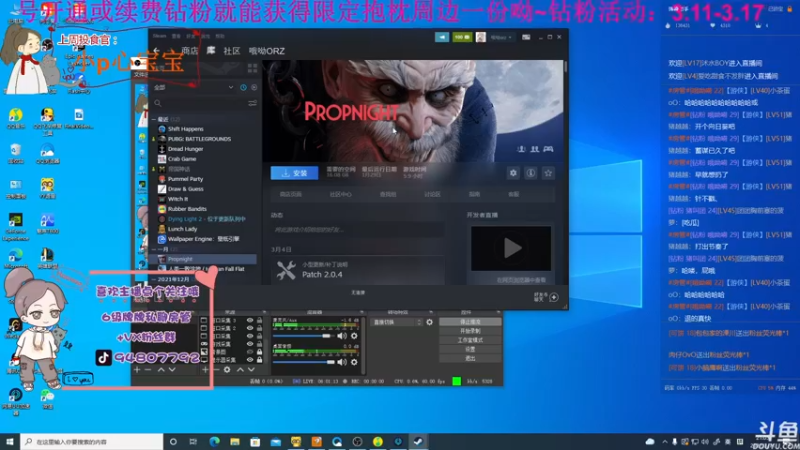Hide 窗口采集 2 source eye icon
The width and height of the screenshot is (800, 450).
(250, 328)
